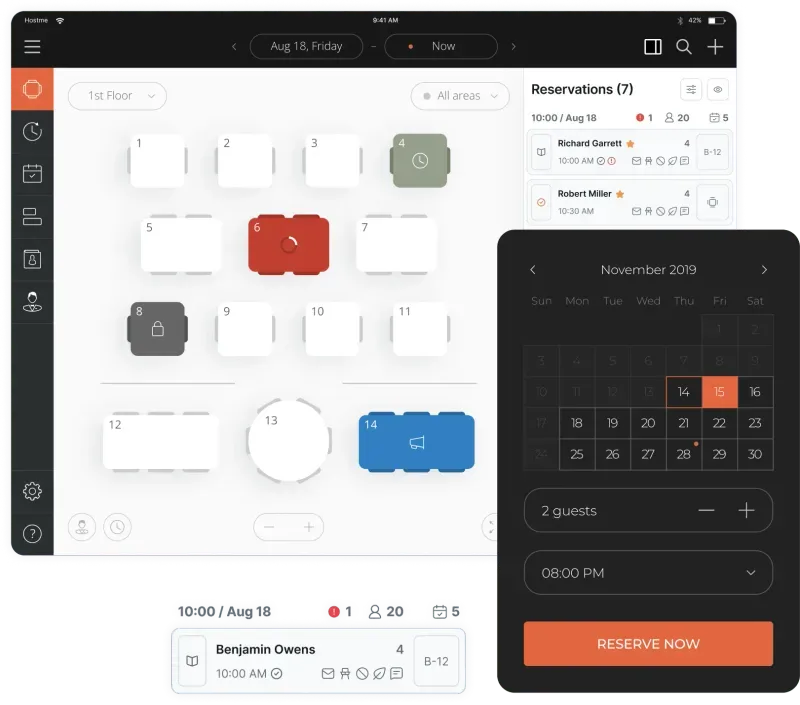Select table 11 on floor plan

tap(420, 329)
